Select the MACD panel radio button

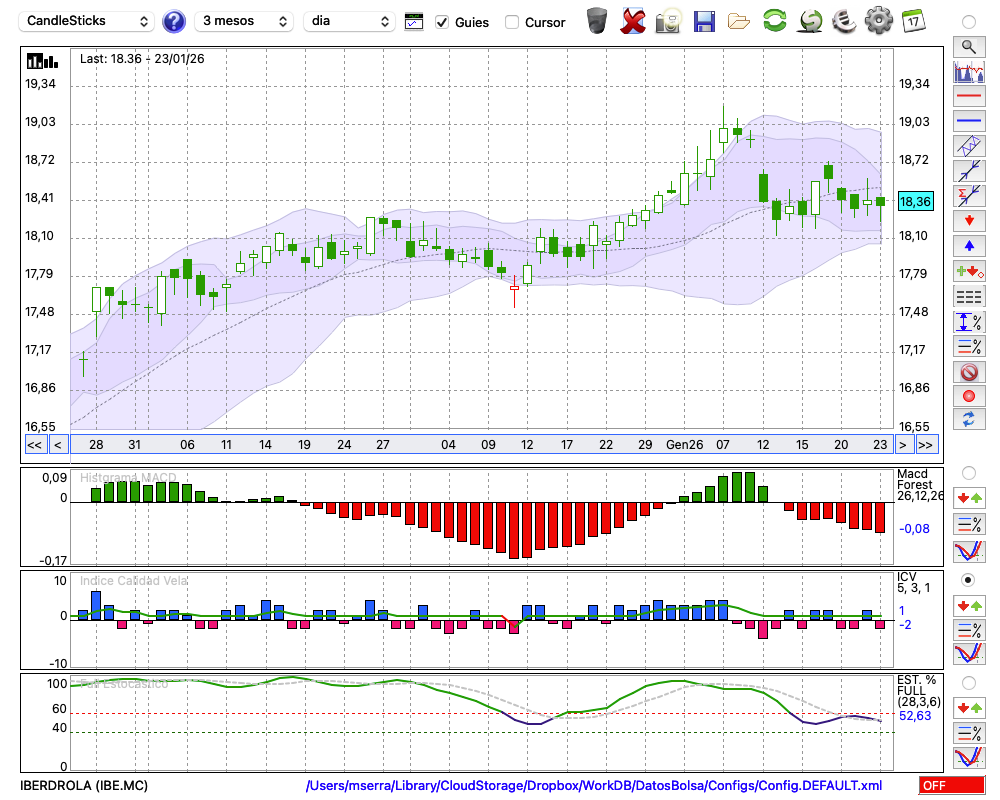(x=969, y=473)
